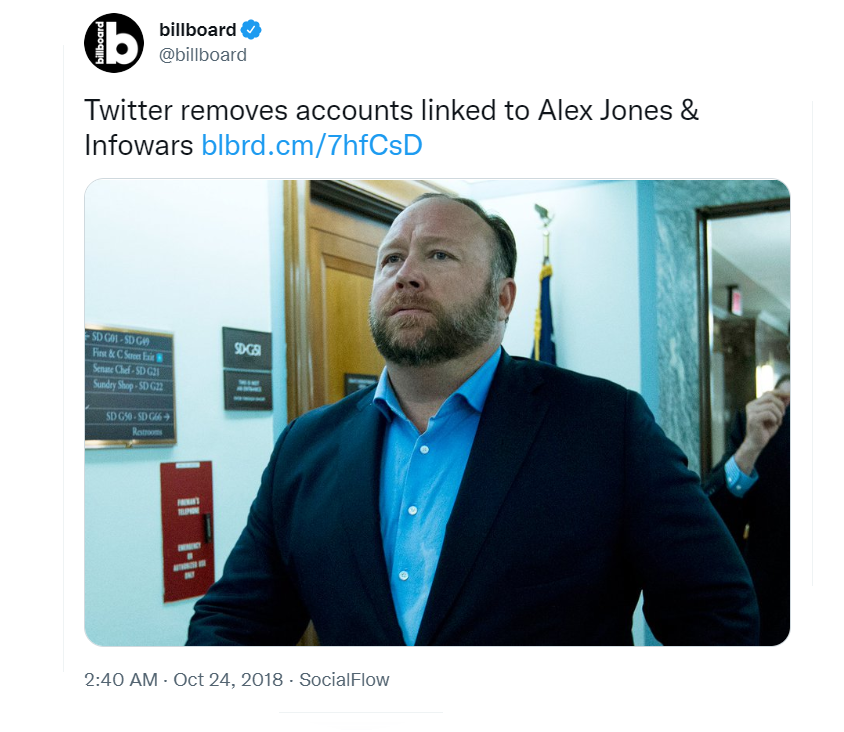Viewport: 844px width, 732px height.
Task: Open the @billboard handle
Action: pos(203,55)
